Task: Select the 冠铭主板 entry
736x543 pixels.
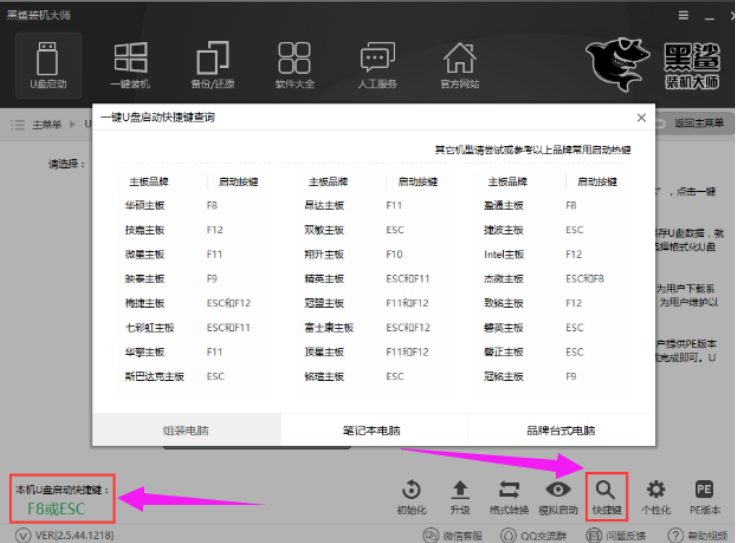Action: coord(504,376)
